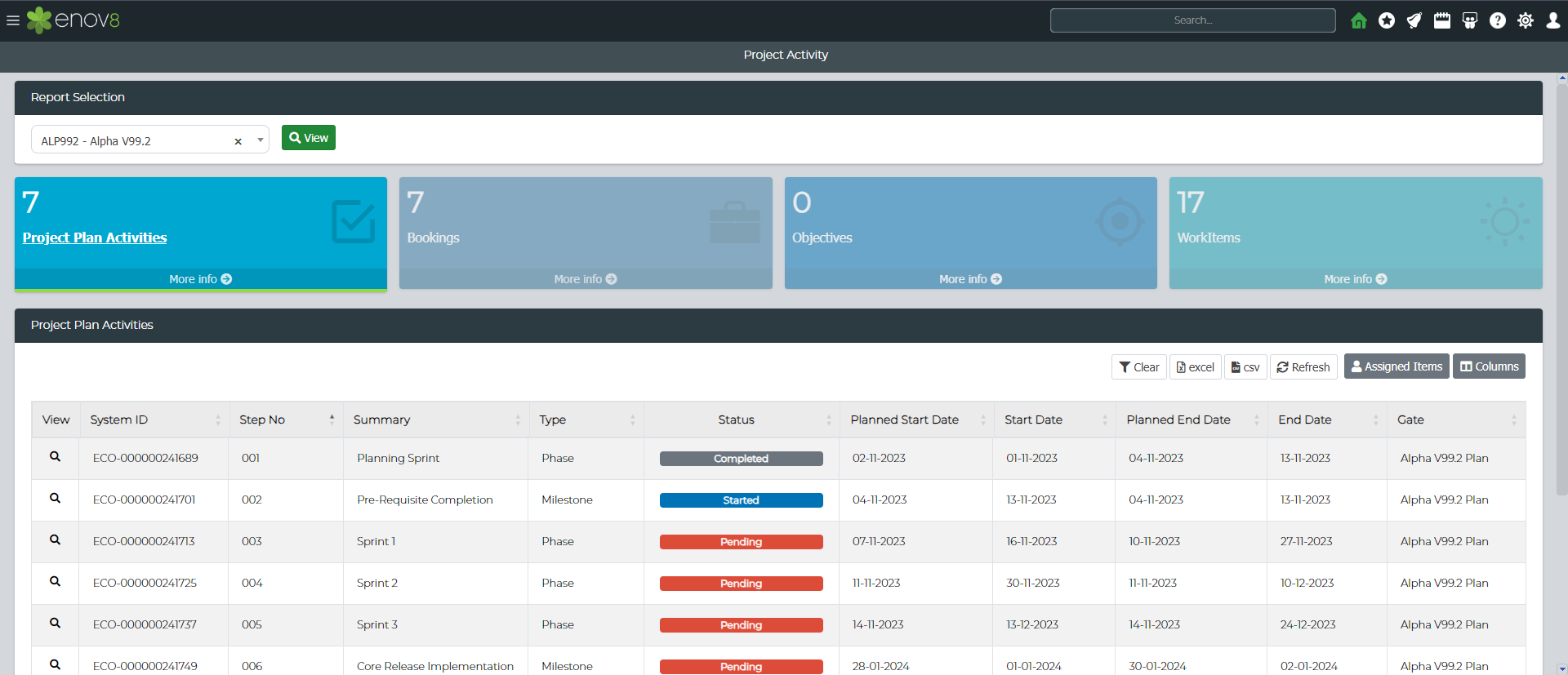Click the presentation slides icon in header

1470,20
